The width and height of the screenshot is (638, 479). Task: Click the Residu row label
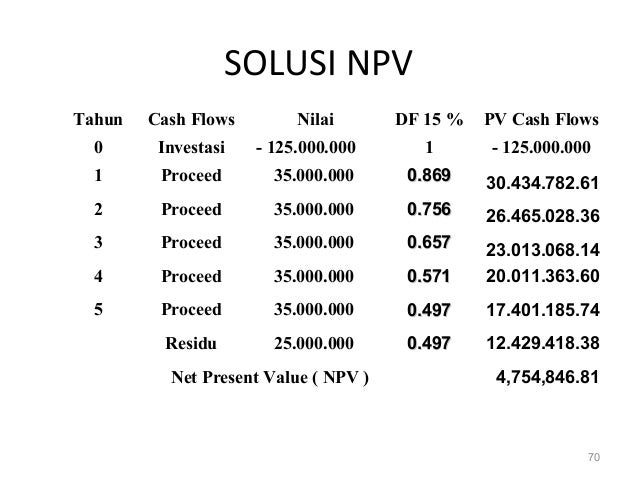pyautogui.click(x=191, y=343)
